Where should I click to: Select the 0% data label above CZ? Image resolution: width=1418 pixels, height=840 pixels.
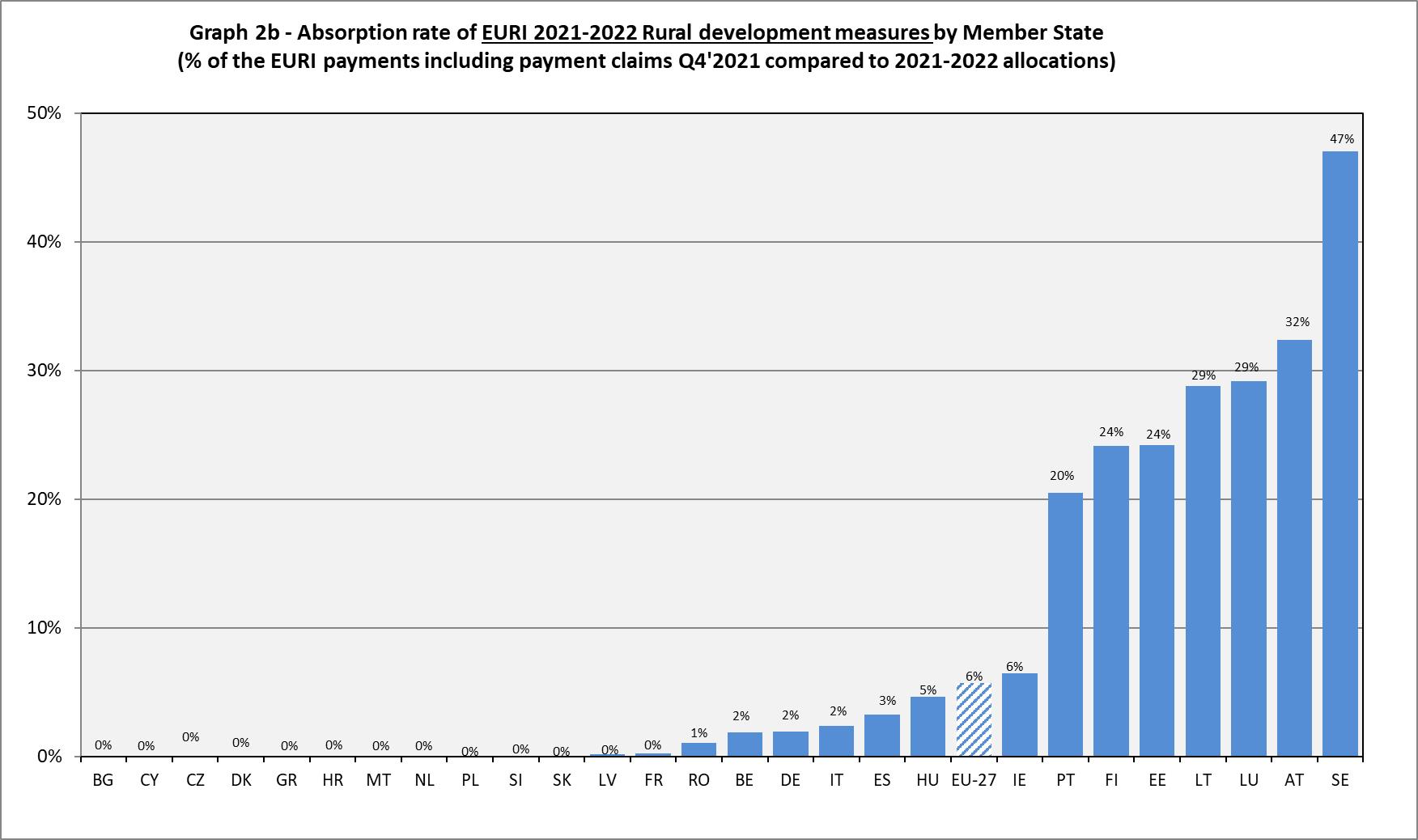pos(190,737)
